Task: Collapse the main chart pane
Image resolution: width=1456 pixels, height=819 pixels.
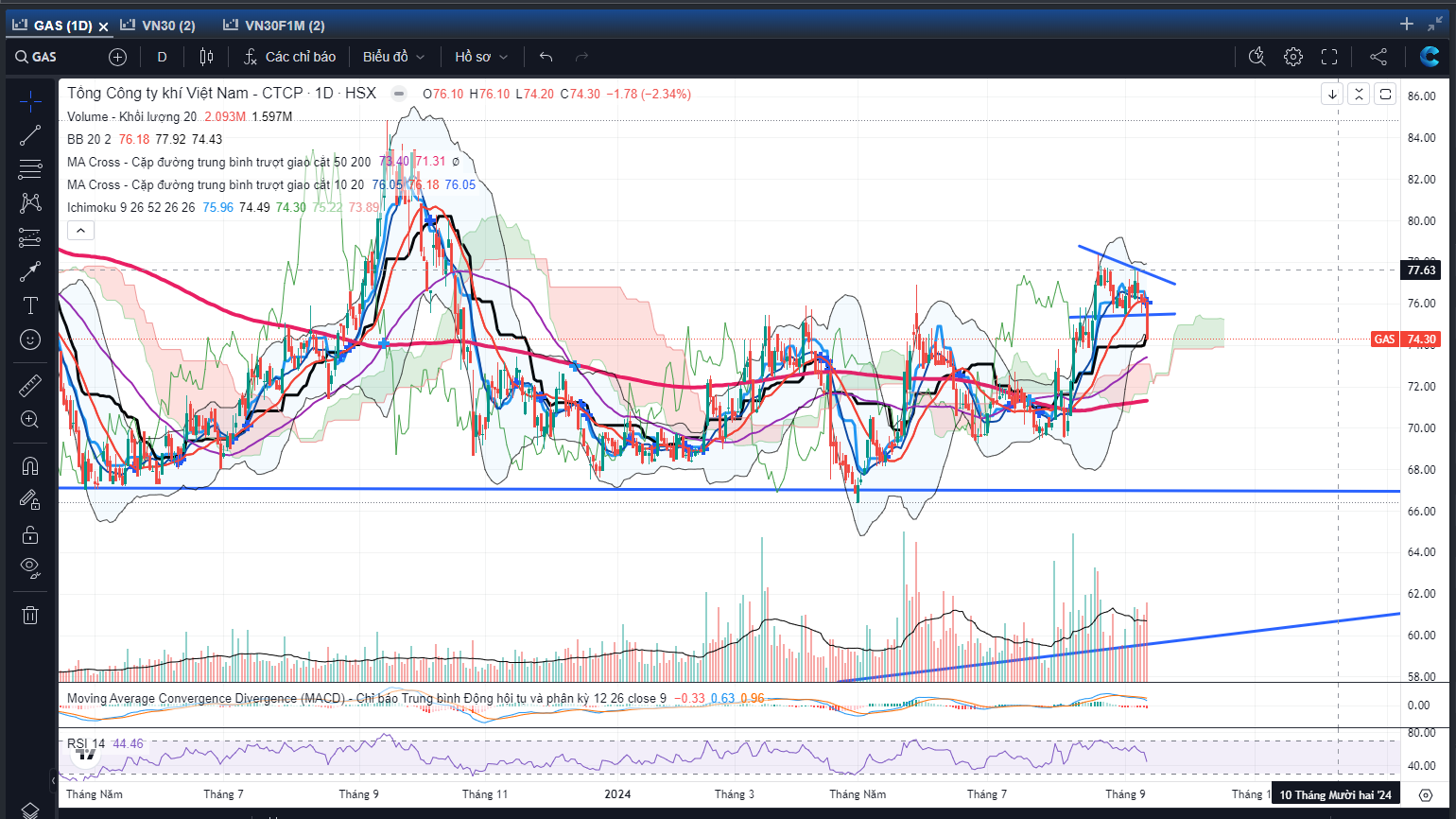Action: (1359, 94)
